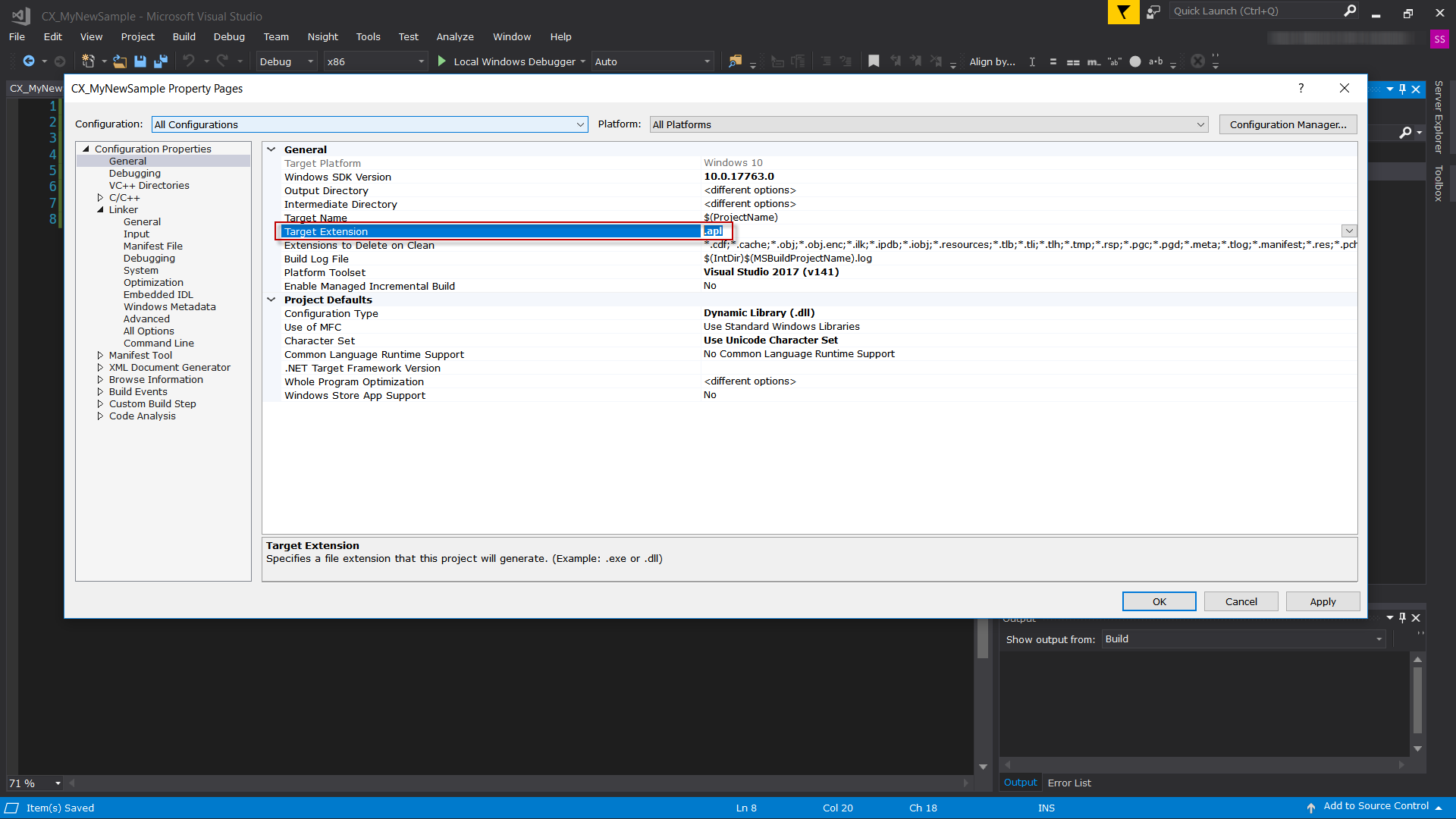Open the Toolbox side tab

[1439, 183]
